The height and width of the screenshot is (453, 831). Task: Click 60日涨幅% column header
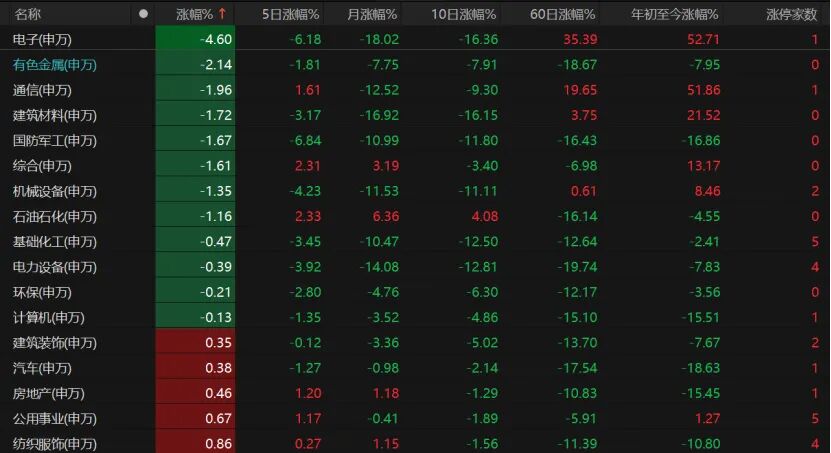[562, 14]
